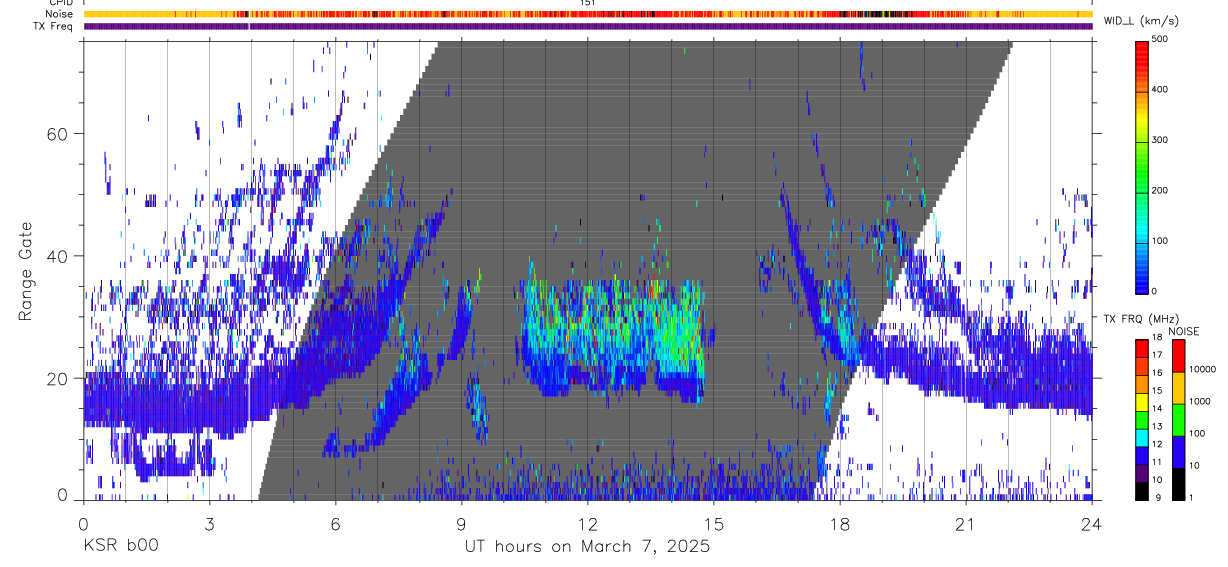Pick green segment of NOISE legend

pos(1177,420)
